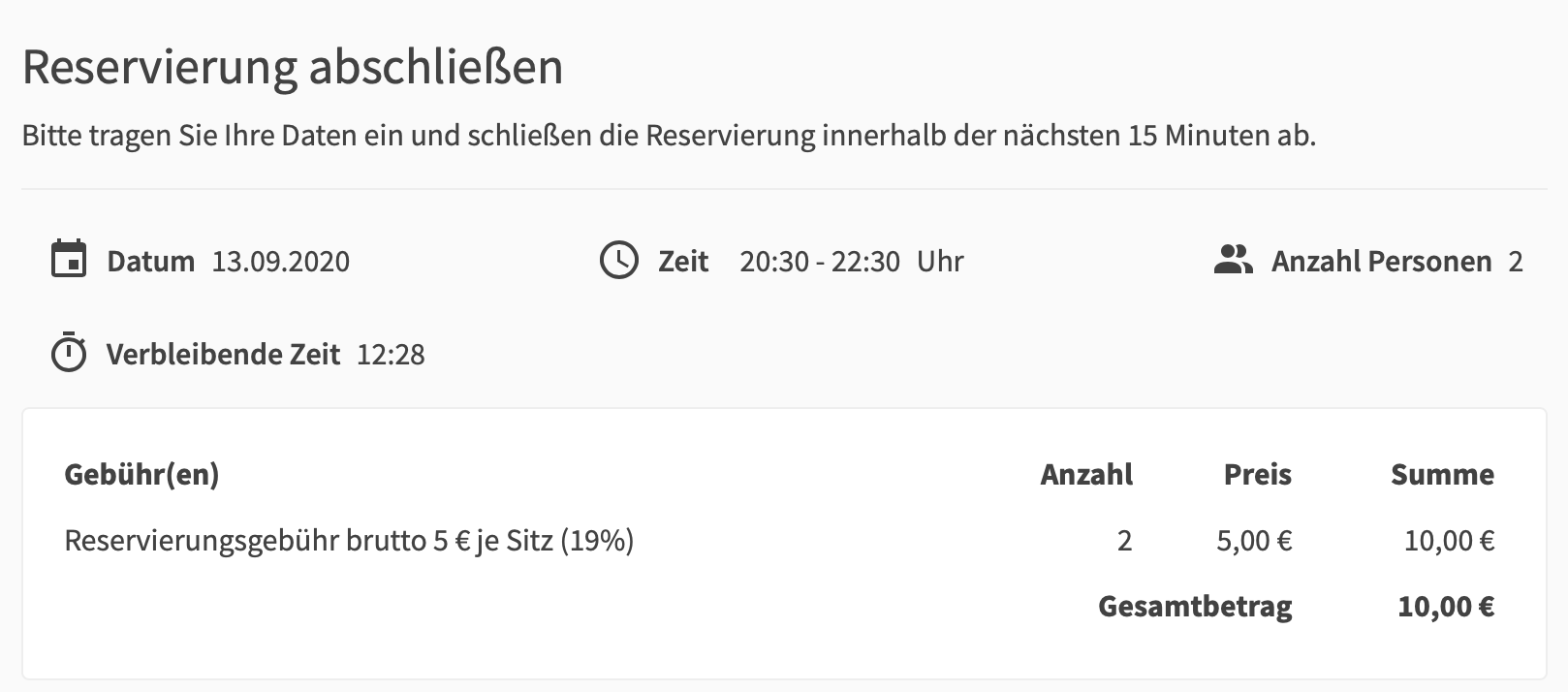1568x692 pixels.
Task: Click the Anzahl column header
Action: click(x=1086, y=475)
